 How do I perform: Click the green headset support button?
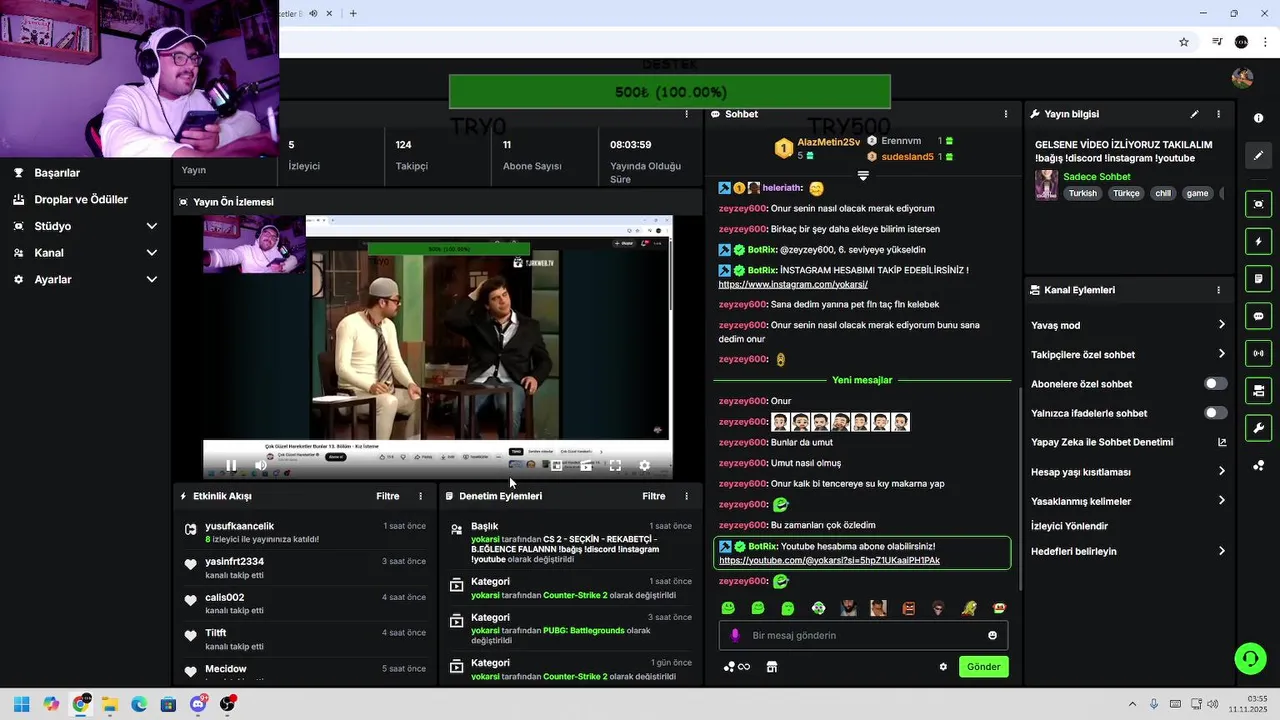[1250, 658]
